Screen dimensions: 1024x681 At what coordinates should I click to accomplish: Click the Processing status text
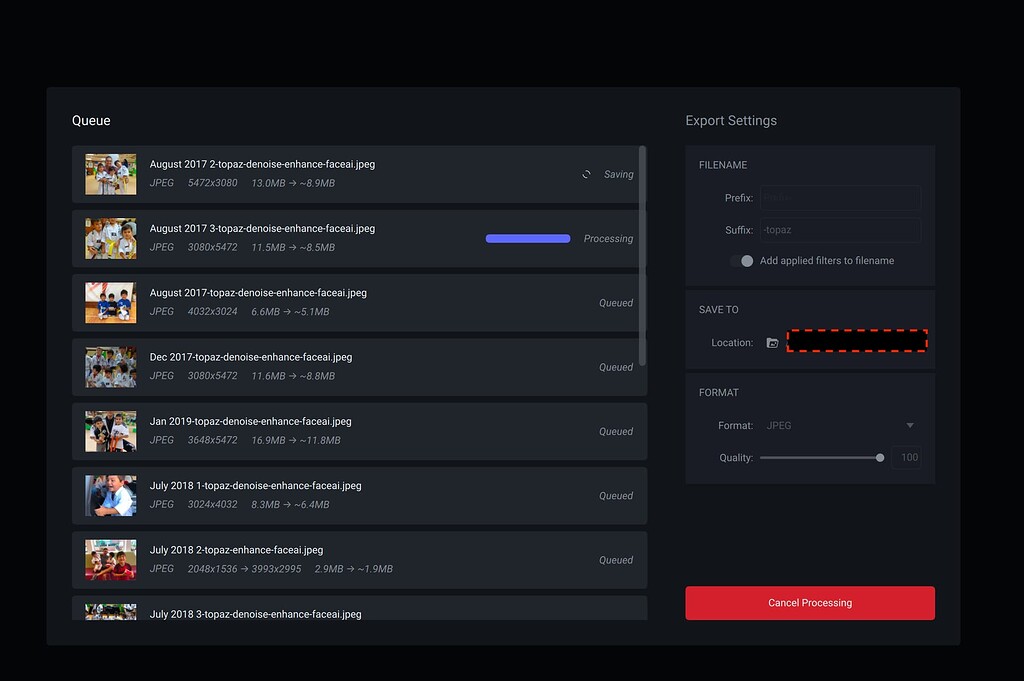(608, 239)
